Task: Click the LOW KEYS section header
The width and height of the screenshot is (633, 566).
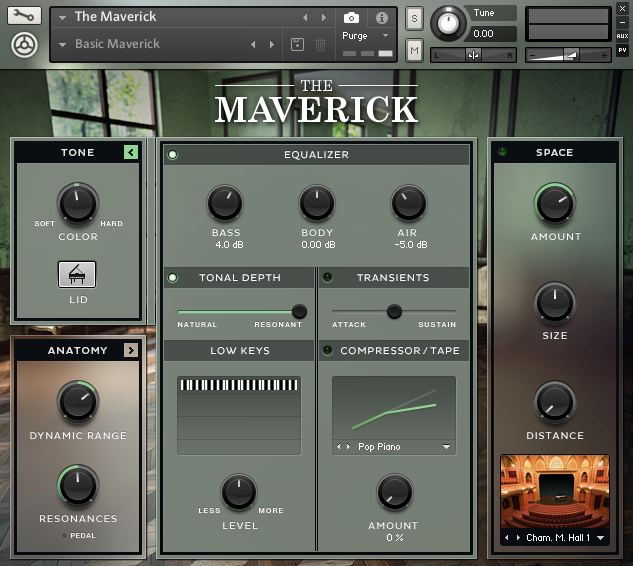Action: coord(239,350)
